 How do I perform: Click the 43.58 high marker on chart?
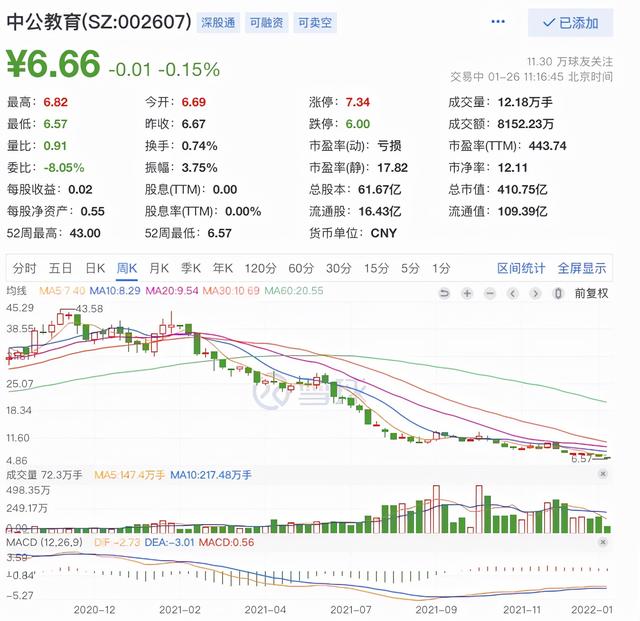(90, 309)
